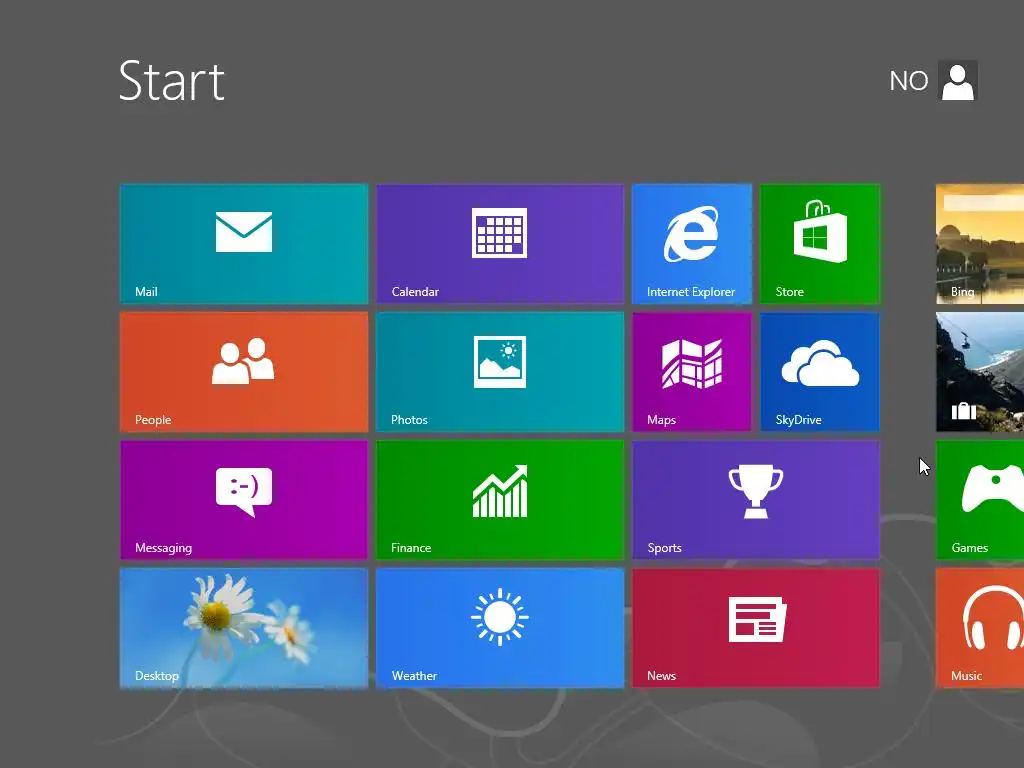The height and width of the screenshot is (768, 1024).
Task: Open the News tile
Action: coord(756,628)
